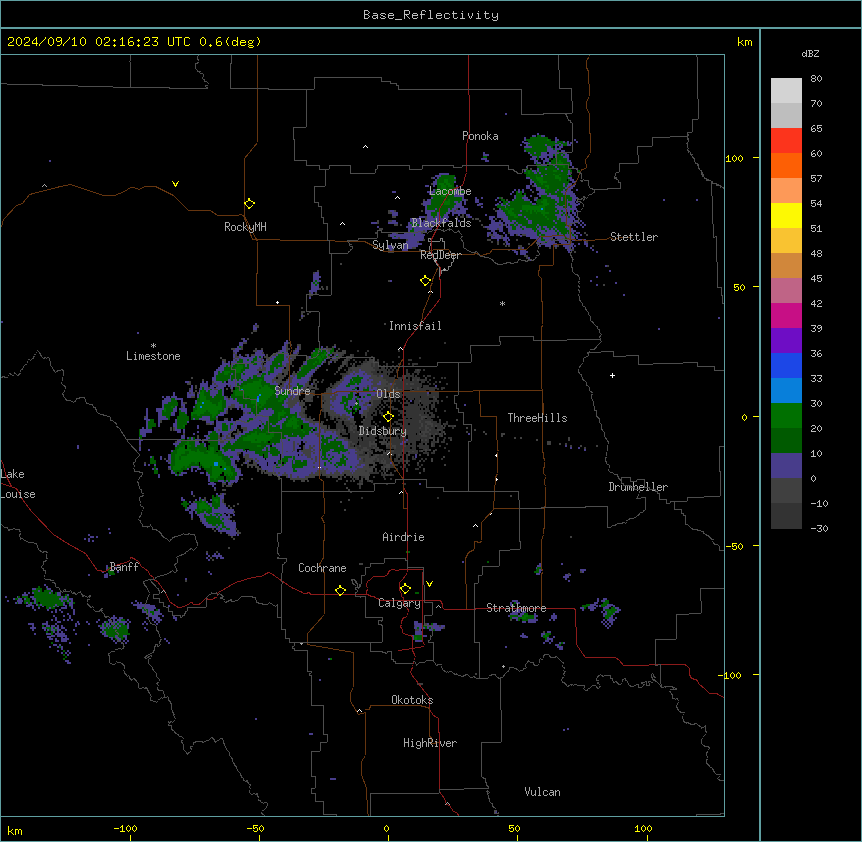The width and height of the screenshot is (862, 842).
Task: Select the yellow diamond marker below RedDeer
Action: (425, 281)
